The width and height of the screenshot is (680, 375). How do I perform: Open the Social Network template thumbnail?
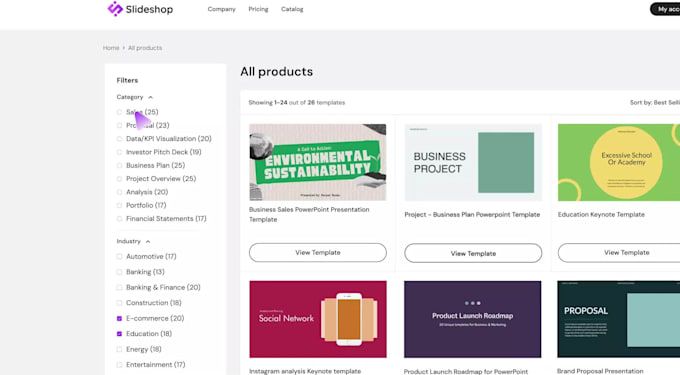point(317,319)
